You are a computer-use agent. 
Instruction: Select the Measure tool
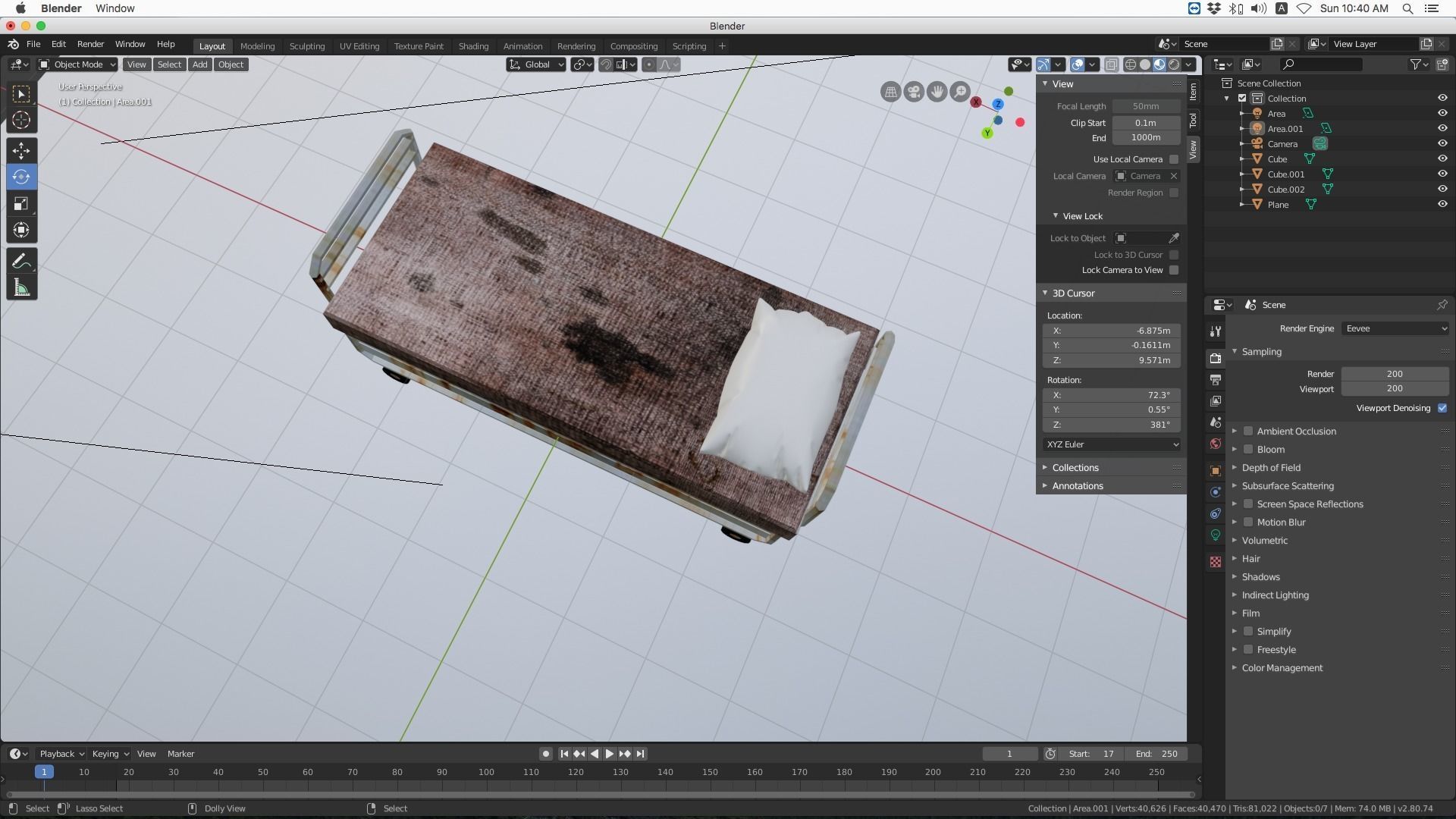[x=21, y=287]
